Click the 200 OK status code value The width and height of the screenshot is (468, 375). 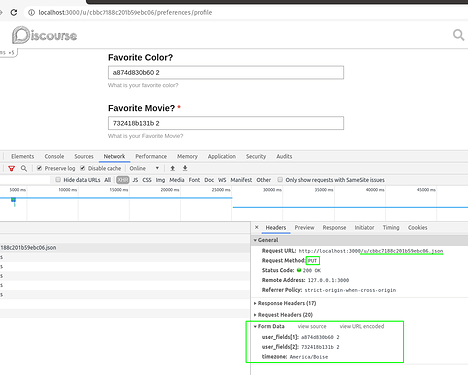(x=312, y=270)
